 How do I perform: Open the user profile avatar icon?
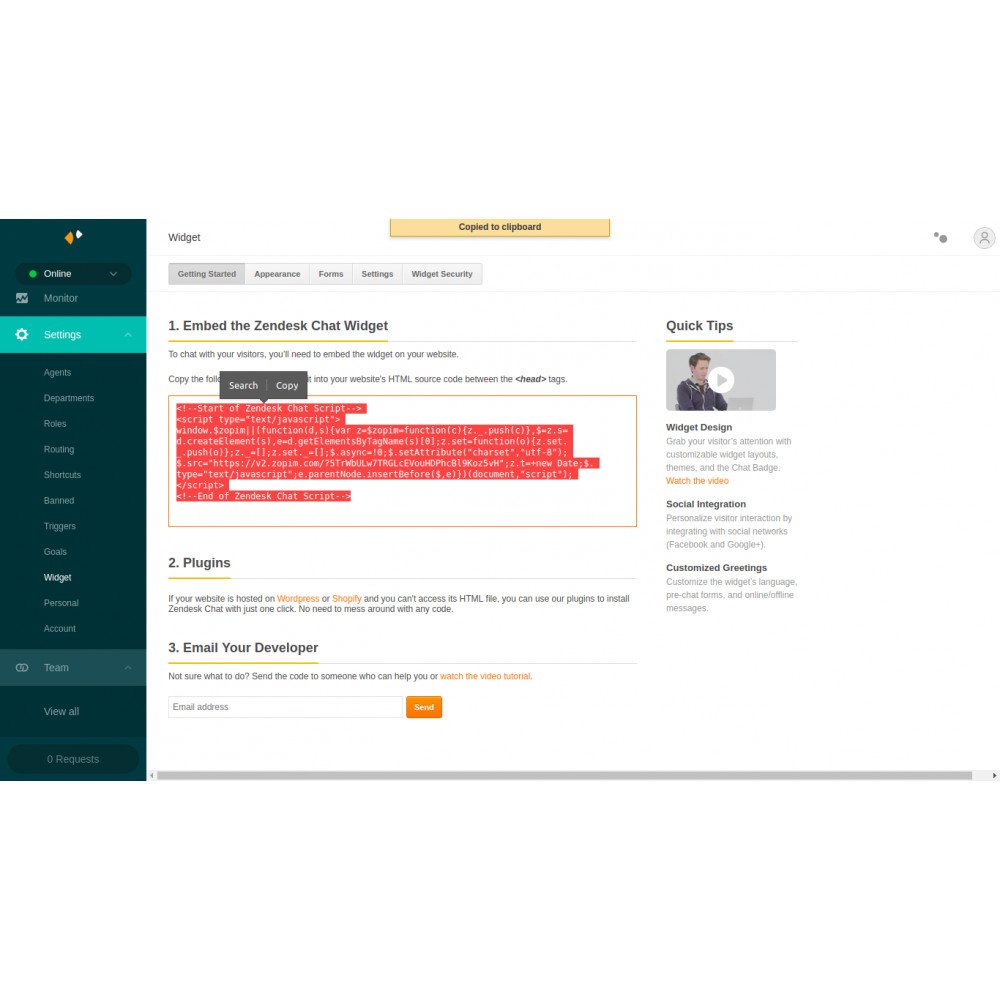point(984,238)
